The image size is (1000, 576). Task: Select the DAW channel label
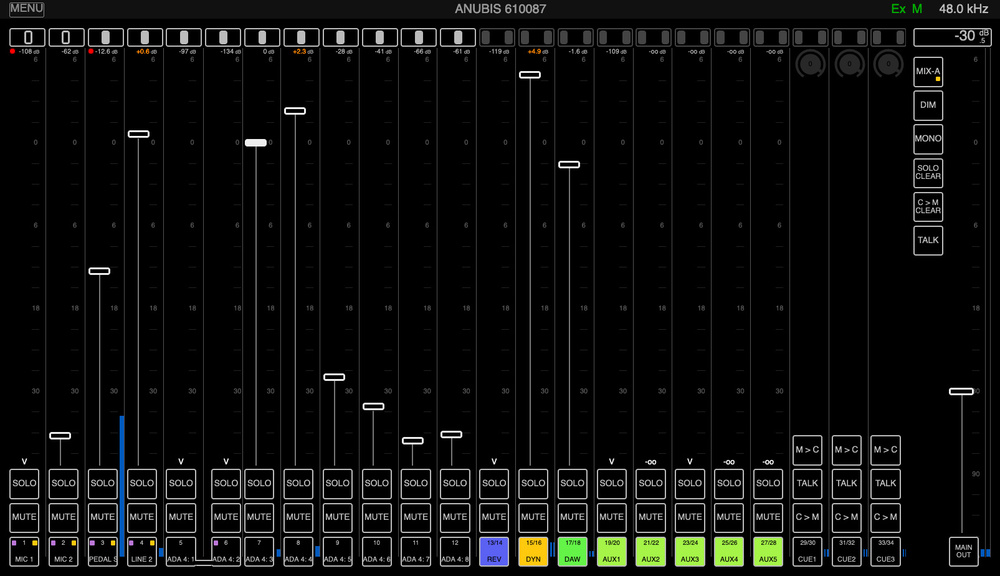pyautogui.click(x=572, y=551)
